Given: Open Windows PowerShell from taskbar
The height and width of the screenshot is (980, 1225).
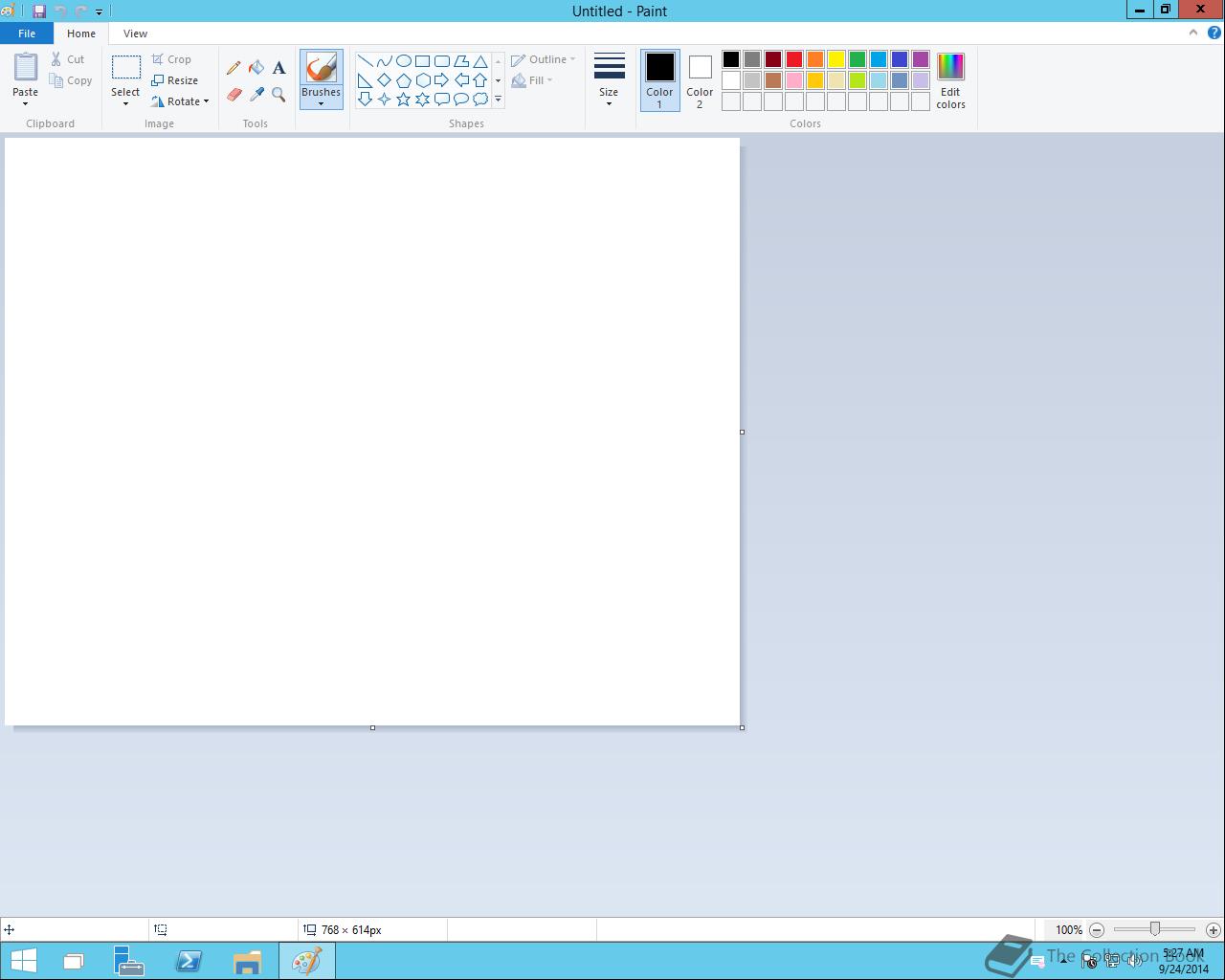Looking at the screenshot, I should coord(189,961).
